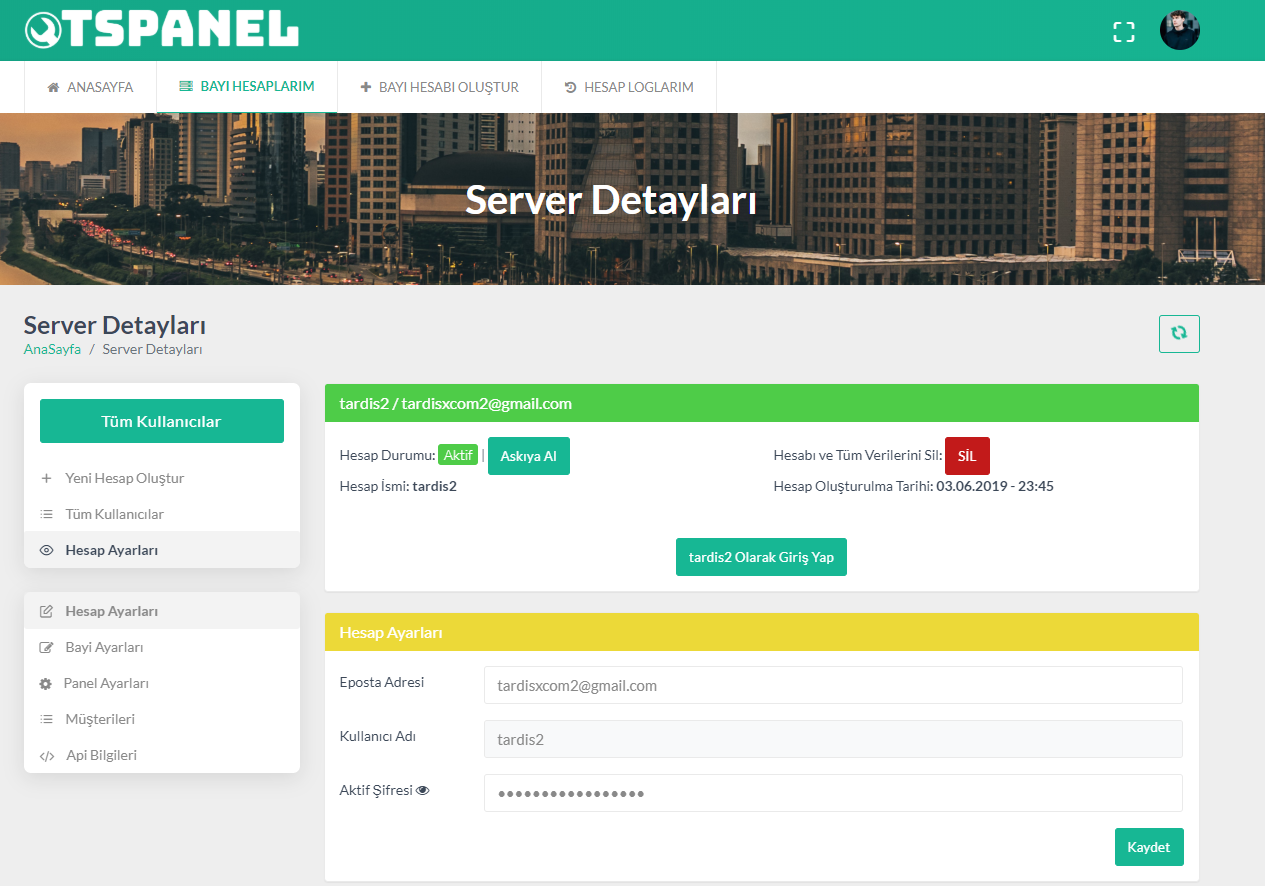
Task: Open BAYI HESABI OLUŞTUR tab
Action: click(439, 87)
